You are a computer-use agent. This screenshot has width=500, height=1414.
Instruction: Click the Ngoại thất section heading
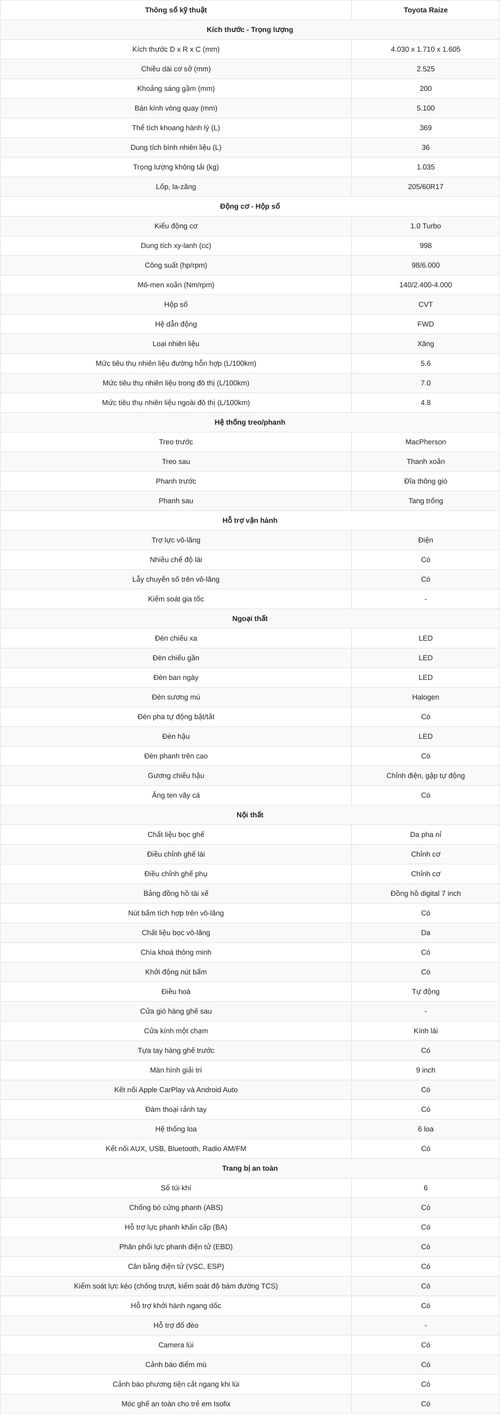[250, 618]
